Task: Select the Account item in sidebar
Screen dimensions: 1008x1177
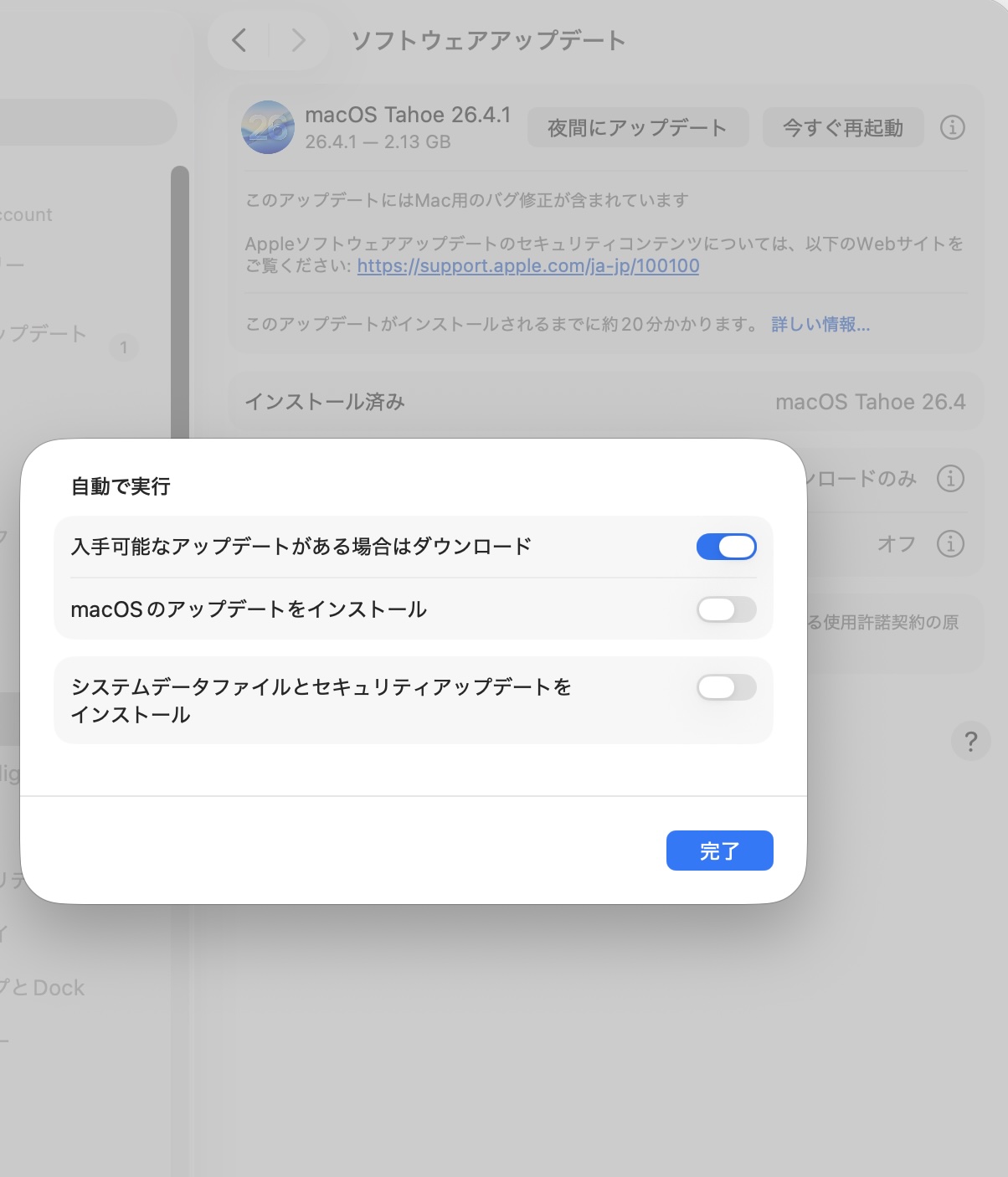Action: pos(27,215)
